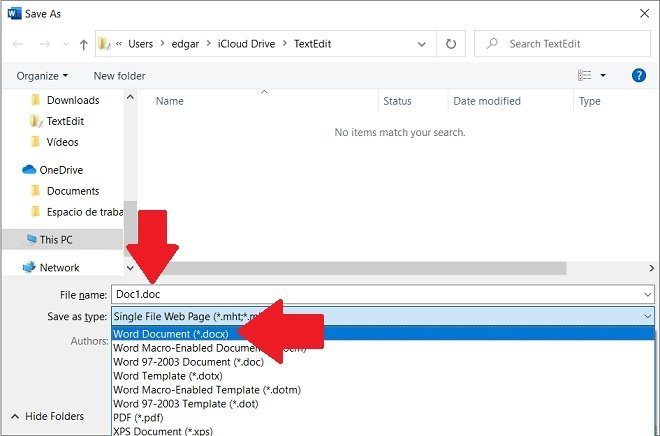Click the search magnifier icon
This screenshot has width=660, height=436.
(x=492, y=43)
